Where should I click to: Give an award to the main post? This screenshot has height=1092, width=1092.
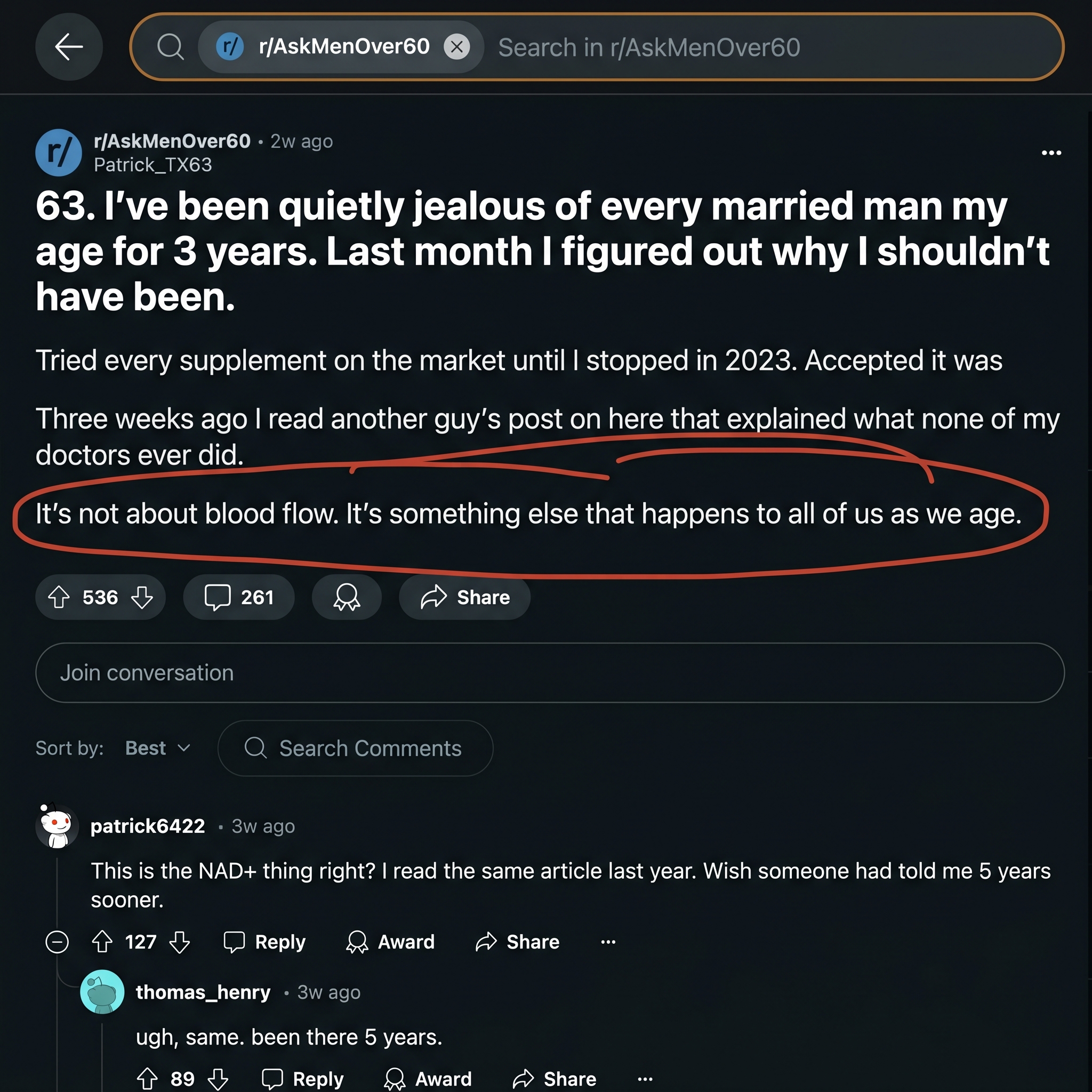coord(347,597)
